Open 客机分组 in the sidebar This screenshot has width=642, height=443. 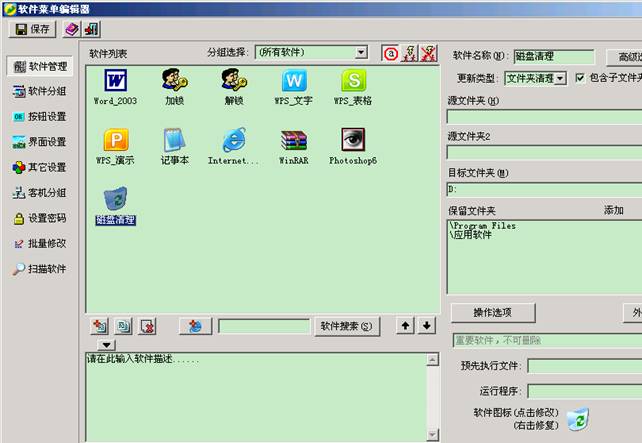(x=40, y=193)
